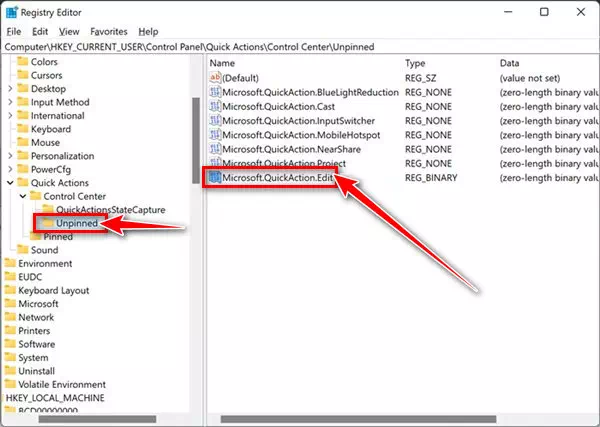Collapse the Control Center key
The height and width of the screenshot is (427, 600).
pyautogui.click(x=23, y=196)
